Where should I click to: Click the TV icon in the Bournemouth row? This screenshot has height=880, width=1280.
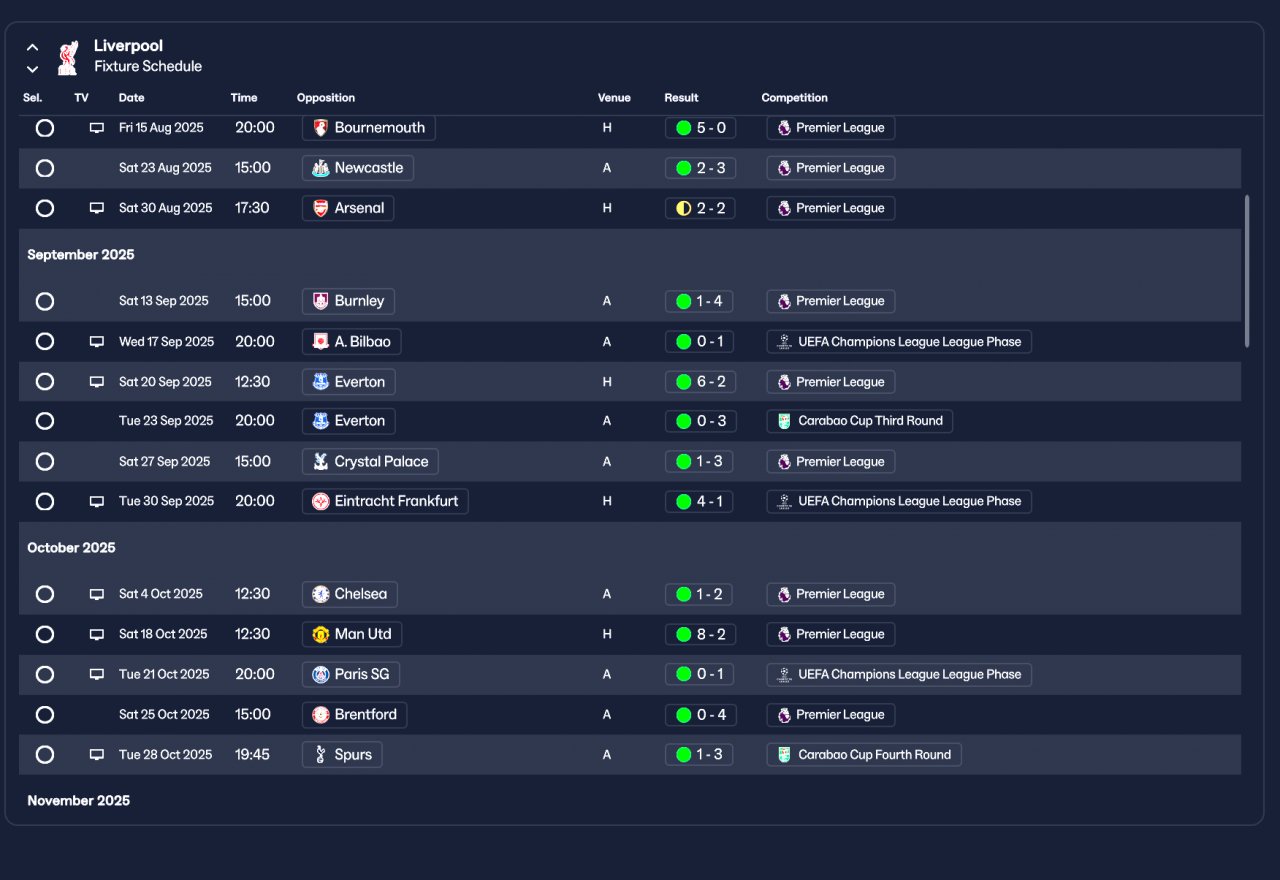(97, 128)
